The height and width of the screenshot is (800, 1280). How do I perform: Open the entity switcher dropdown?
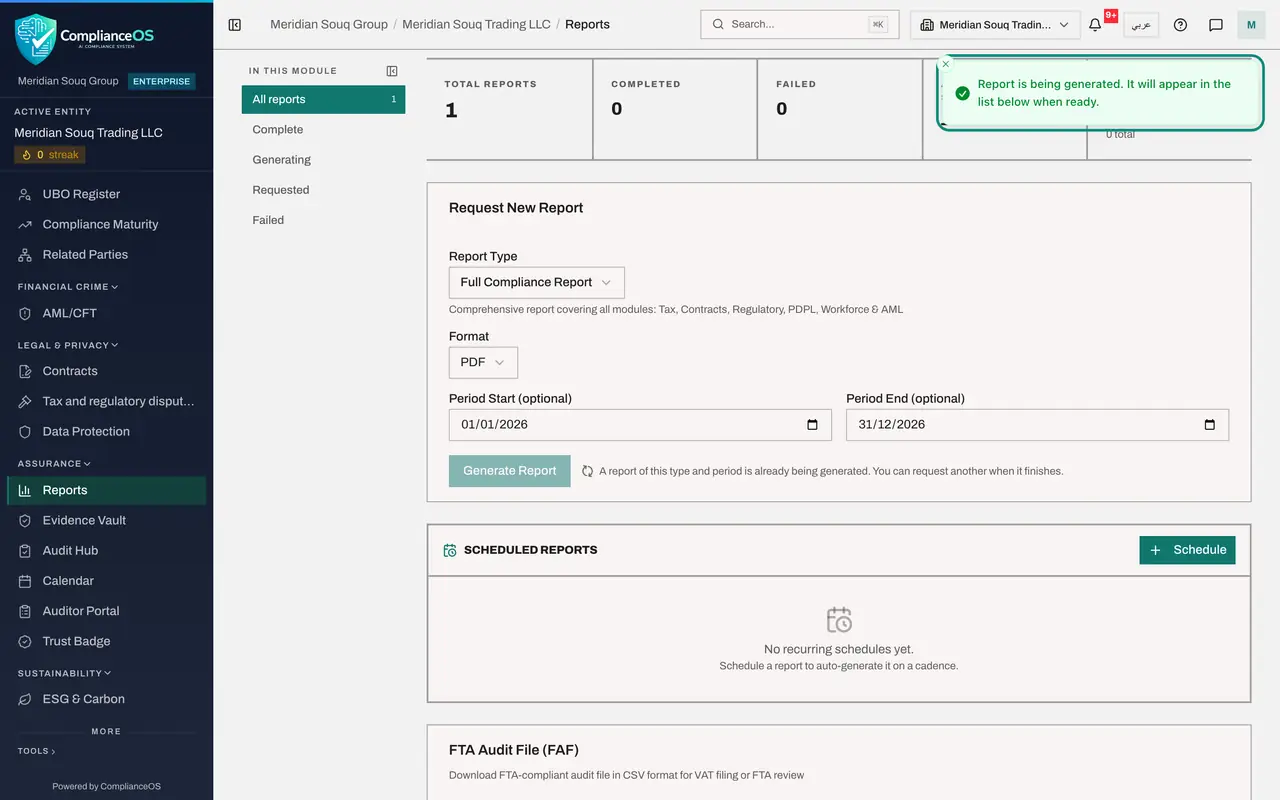pyautogui.click(x=995, y=25)
